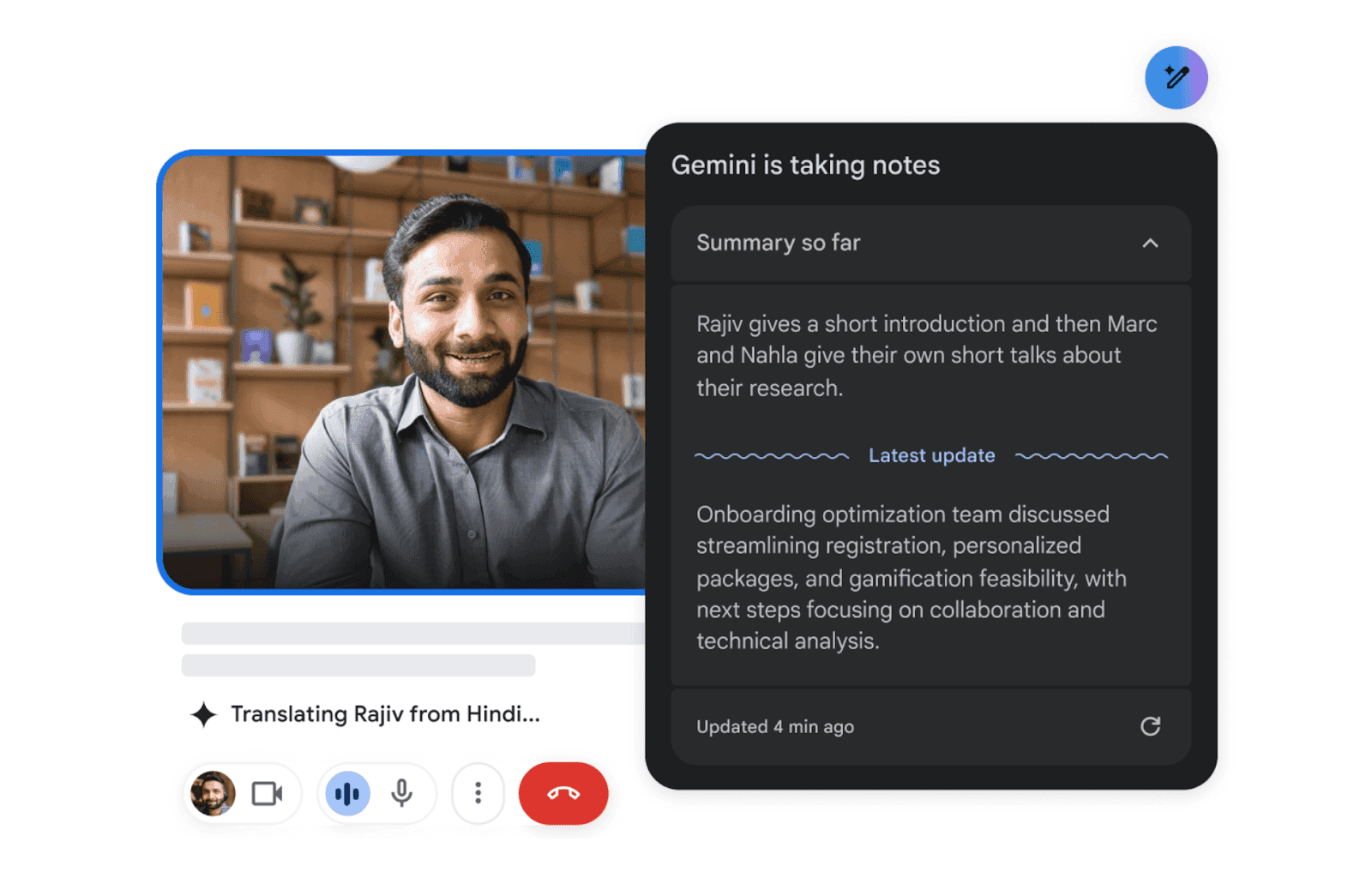The image size is (1372, 896).
Task: Click the Rajiv introduction summary paragraph
Action: (927, 355)
